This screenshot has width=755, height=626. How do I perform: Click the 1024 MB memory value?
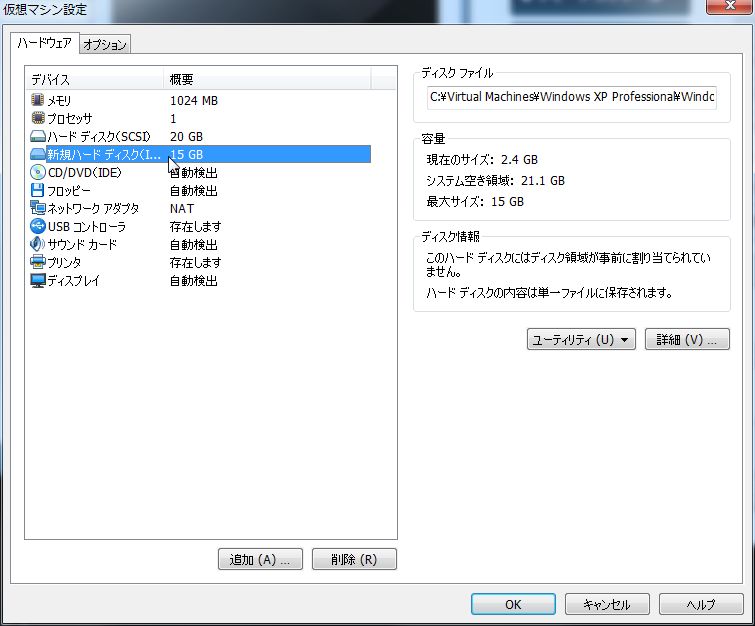194,101
